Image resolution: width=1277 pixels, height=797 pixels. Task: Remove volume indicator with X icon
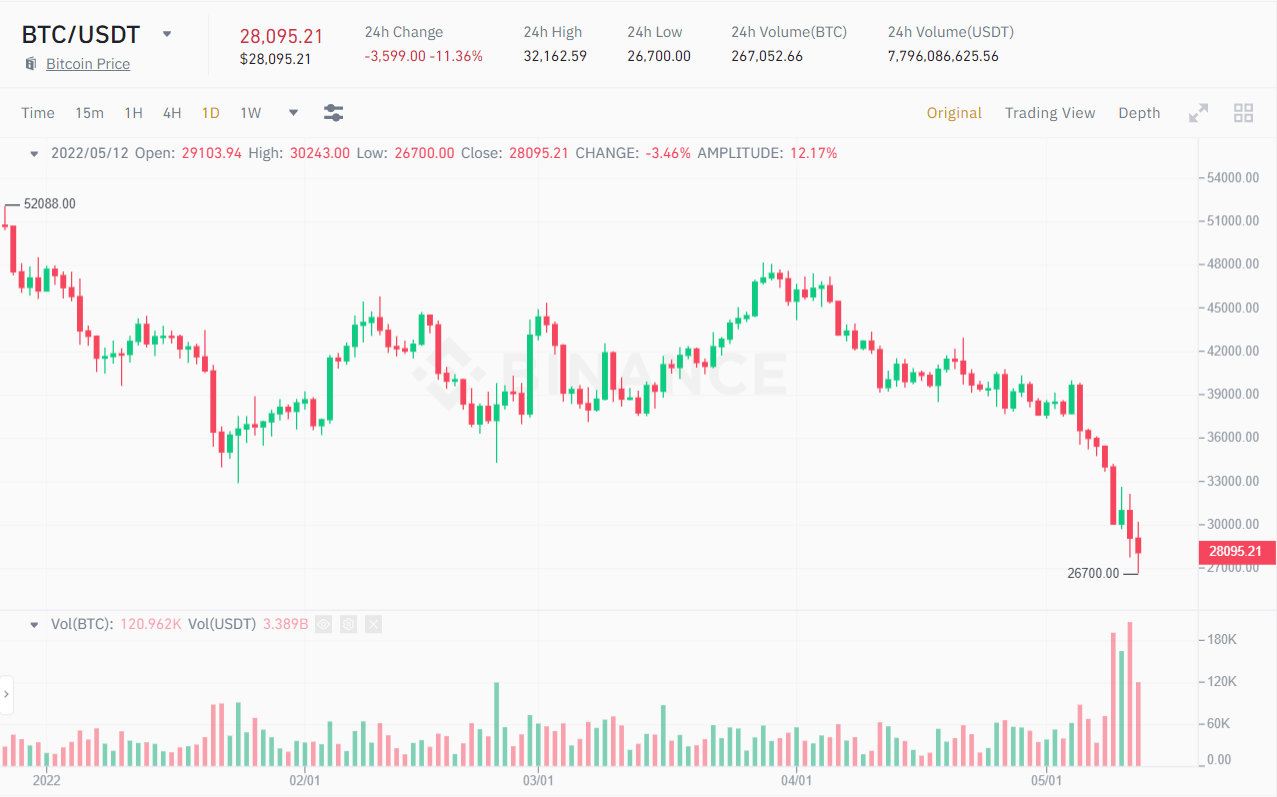click(373, 624)
